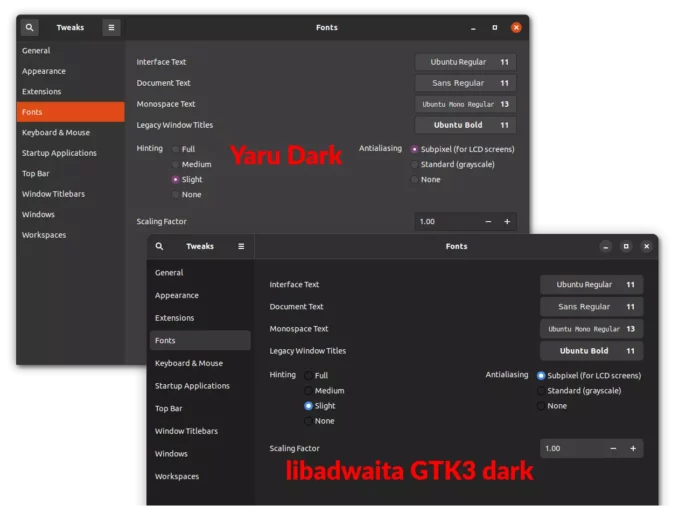This screenshot has height=519, width=700.
Task: Open Top Bar section in Yaru Dark sidebar
Action: pyautogui.click(x=71, y=174)
